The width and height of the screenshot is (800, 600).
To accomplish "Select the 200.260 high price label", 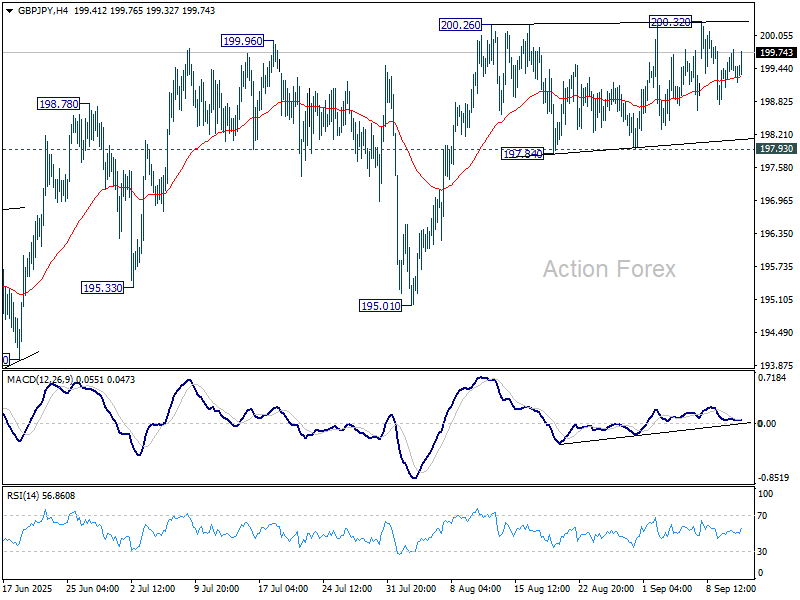I will coord(459,24).
